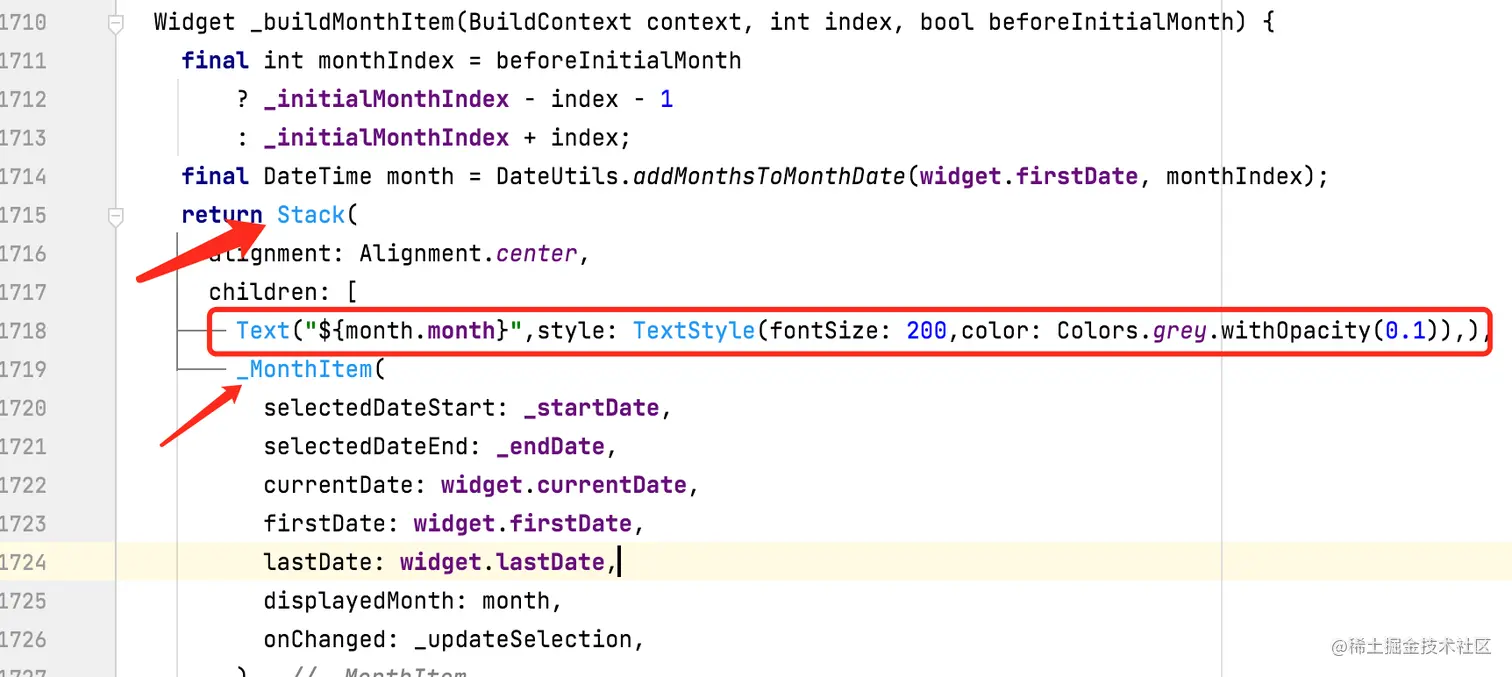Viewport: 1512px width, 677px height.
Task: Click the _startDate variable
Action: coord(591,408)
